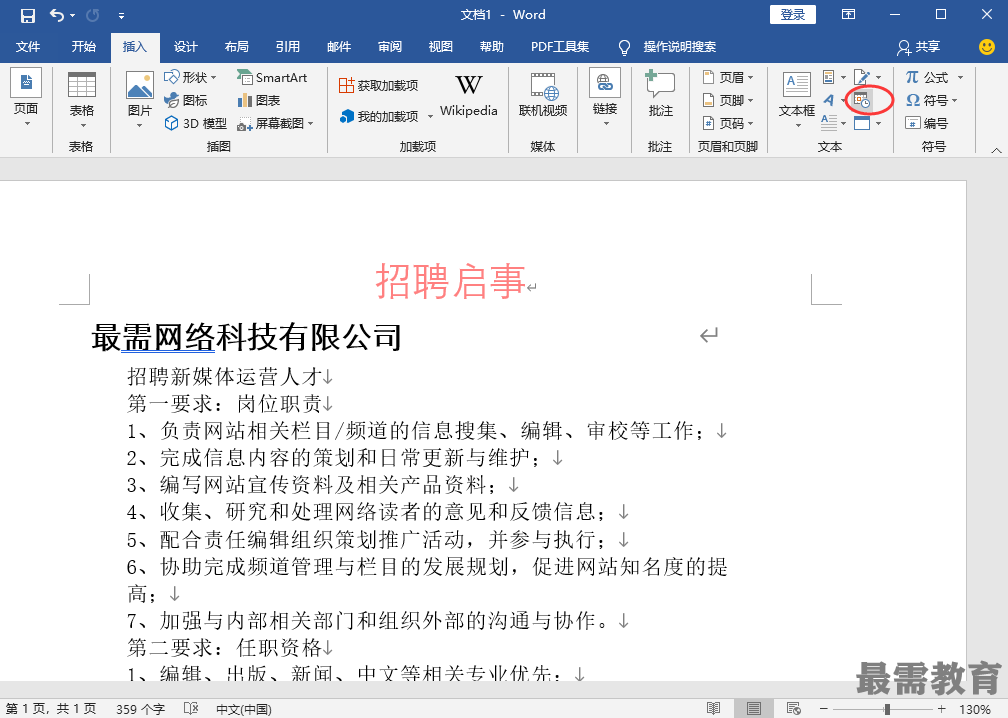1008x718 pixels.
Task: Open the ribbon display options icon
Action: (849, 15)
